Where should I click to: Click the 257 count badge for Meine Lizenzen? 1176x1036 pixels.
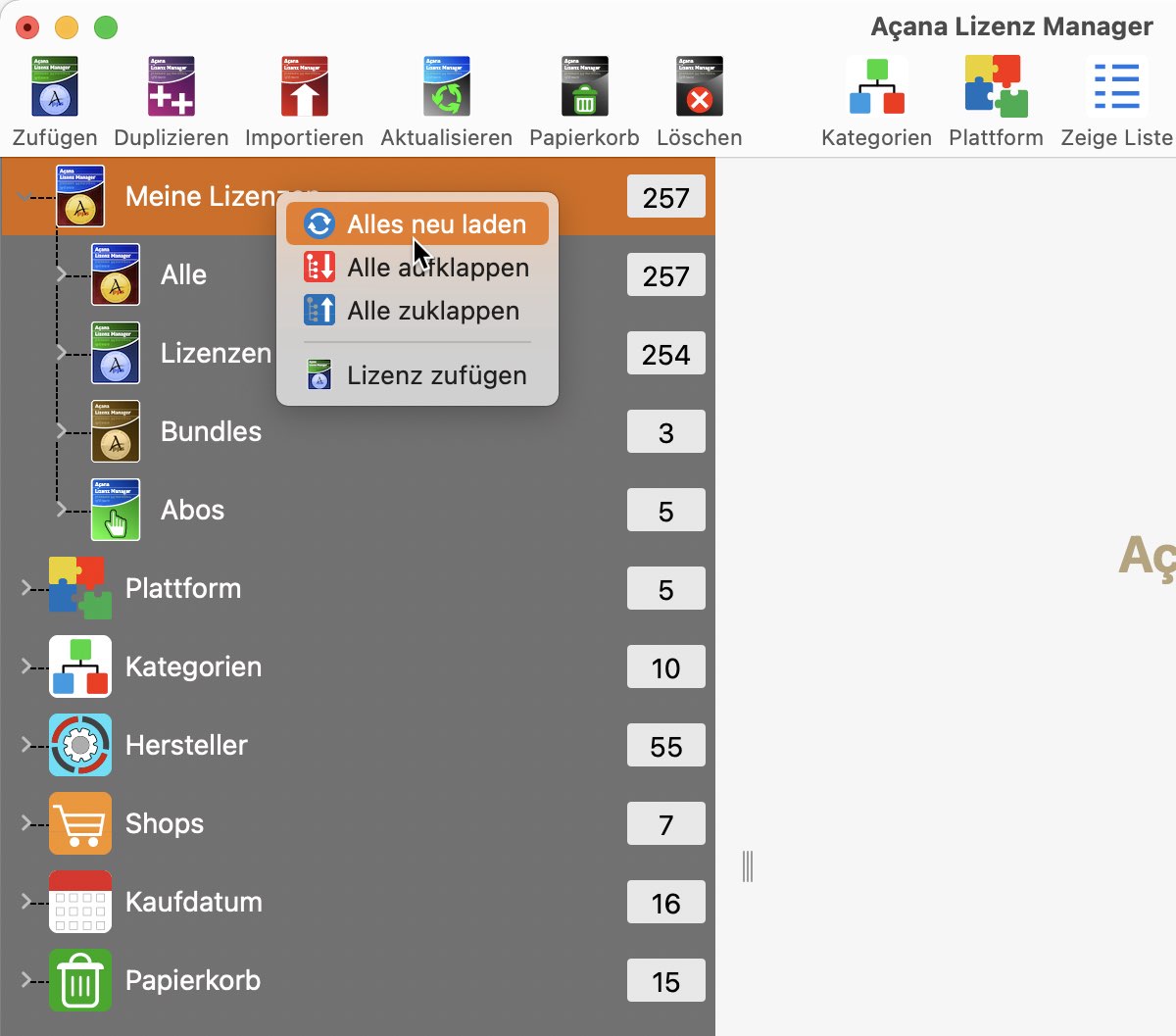point(666,197)
